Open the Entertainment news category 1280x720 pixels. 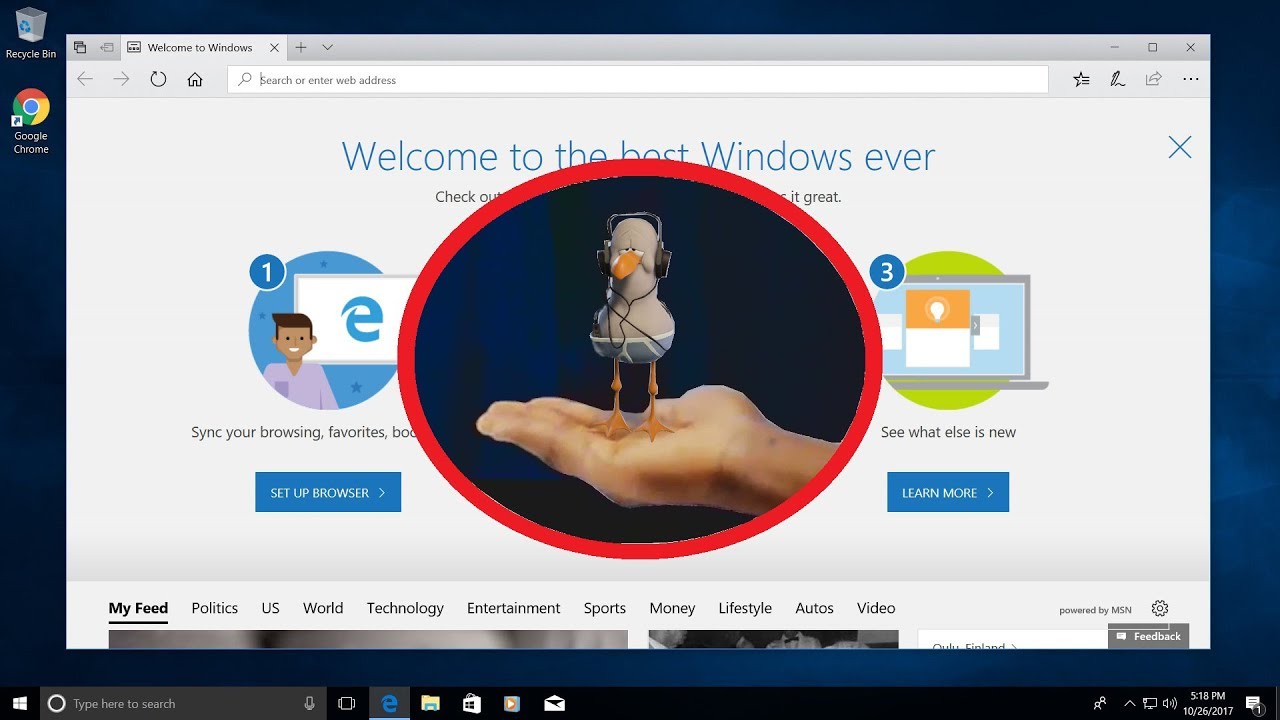[514, 608]
